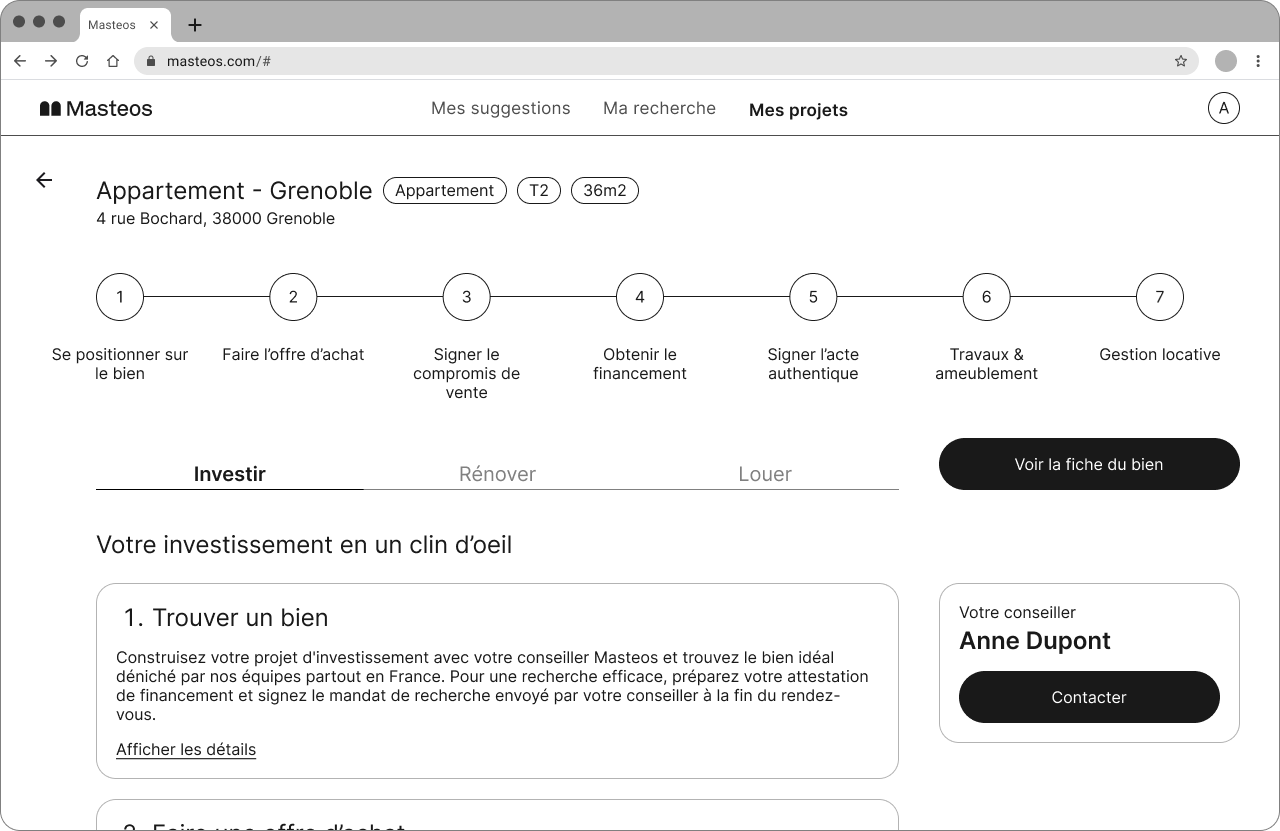The image size is (1280, 831).
Task: Open Ma recherche in the navigation
Action: pyautogui.click(x=660, y=109)
